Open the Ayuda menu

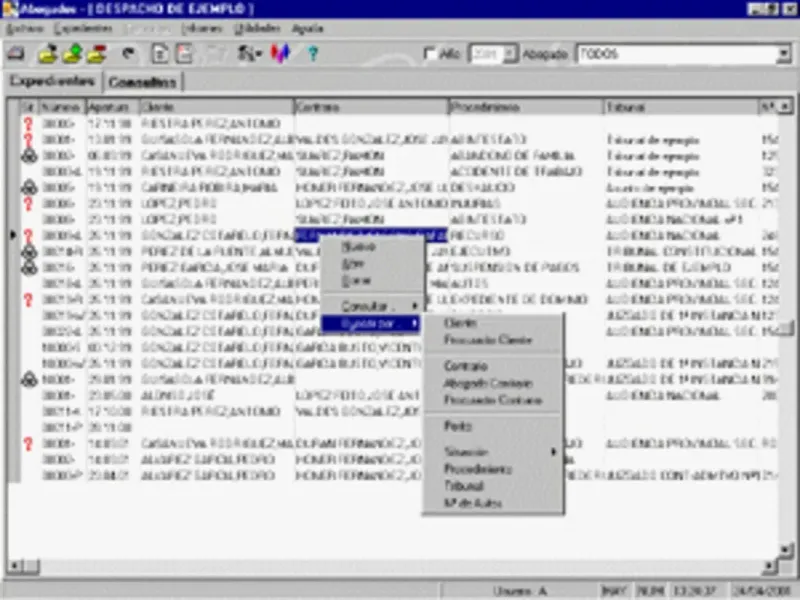[308, 29]
